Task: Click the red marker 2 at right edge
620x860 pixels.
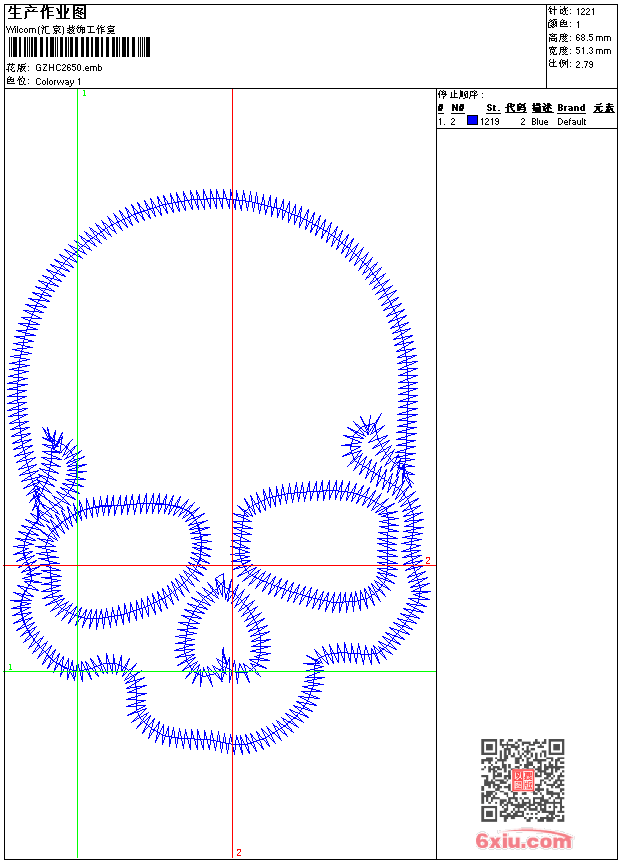Action: coord(428,561)
